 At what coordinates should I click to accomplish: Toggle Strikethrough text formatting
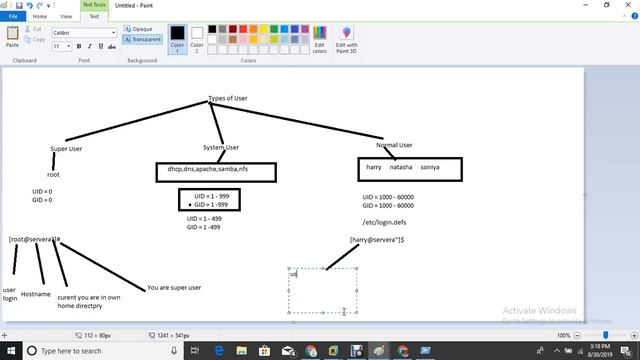pos(112,47)
